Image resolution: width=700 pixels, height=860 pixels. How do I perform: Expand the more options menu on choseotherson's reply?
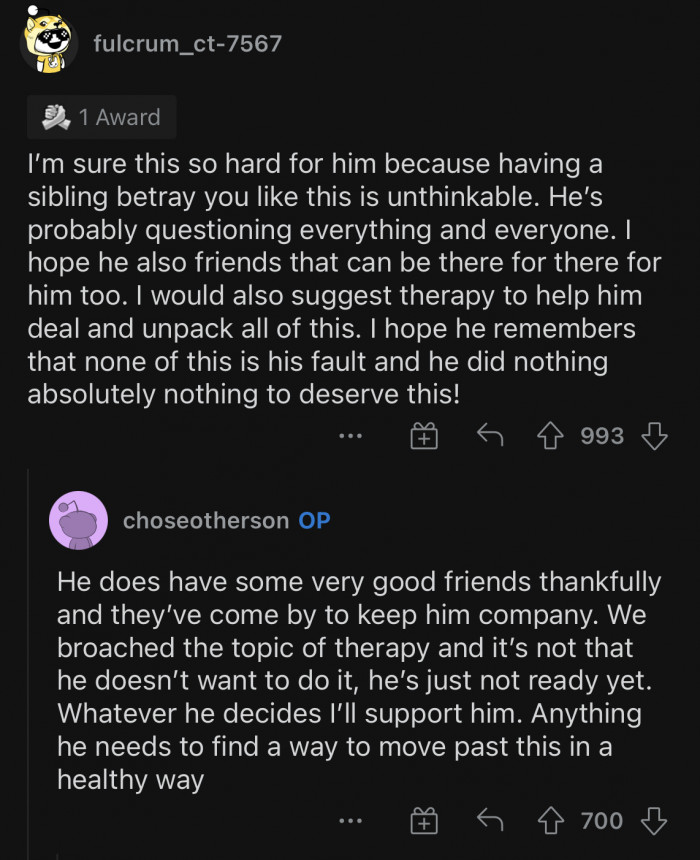click(x=350, y=820)
